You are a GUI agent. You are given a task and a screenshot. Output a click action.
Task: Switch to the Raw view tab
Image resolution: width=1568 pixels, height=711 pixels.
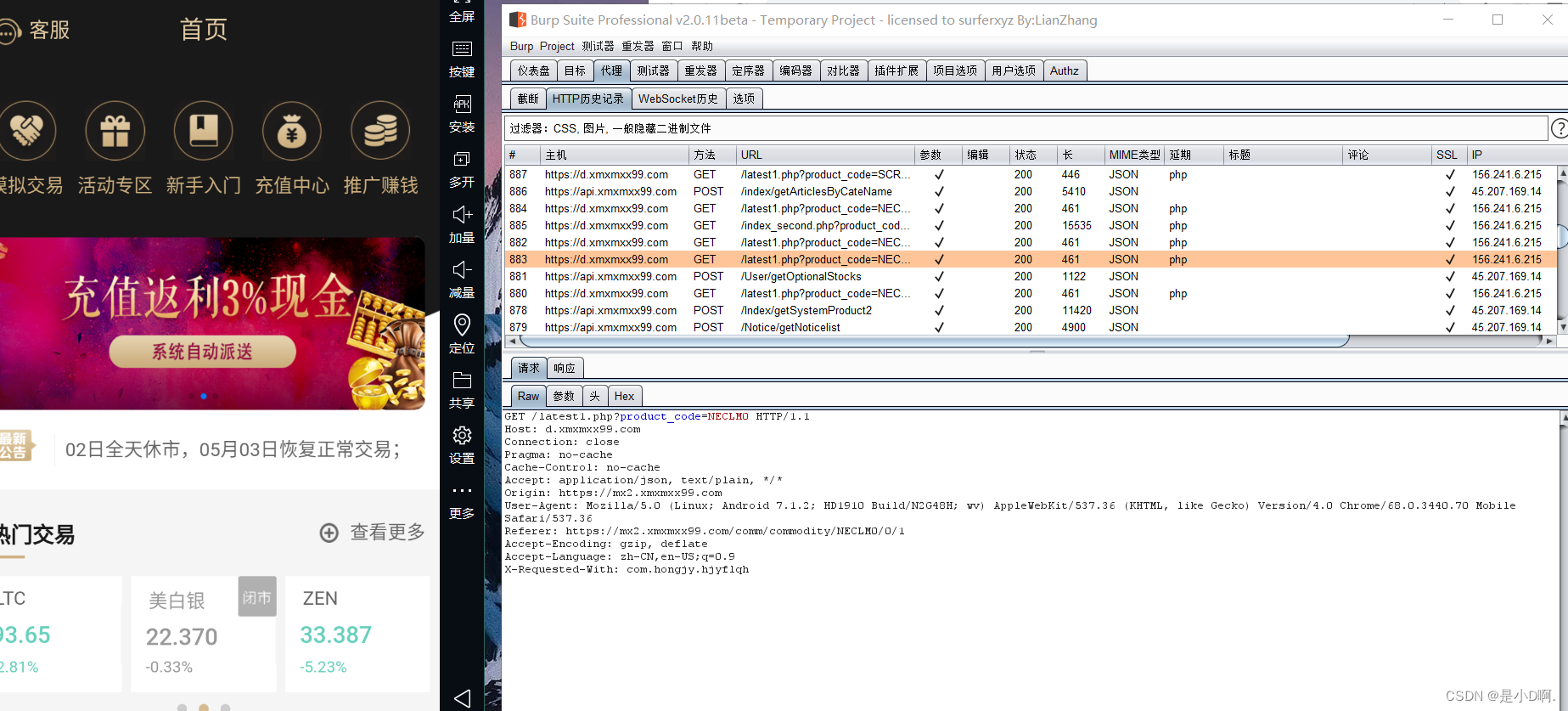[x=528, y=396]
